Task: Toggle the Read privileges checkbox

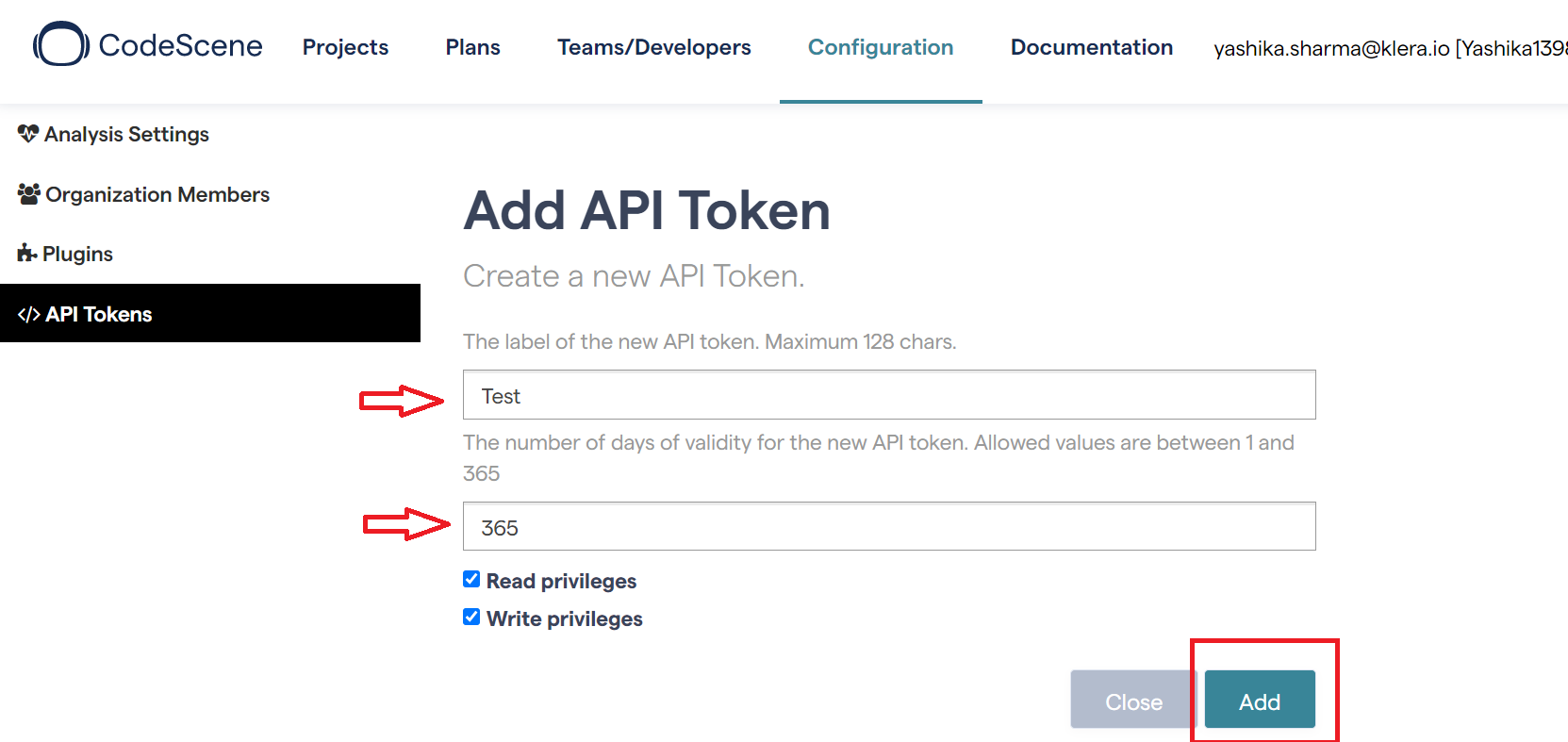Action: (x=471, y=579)
